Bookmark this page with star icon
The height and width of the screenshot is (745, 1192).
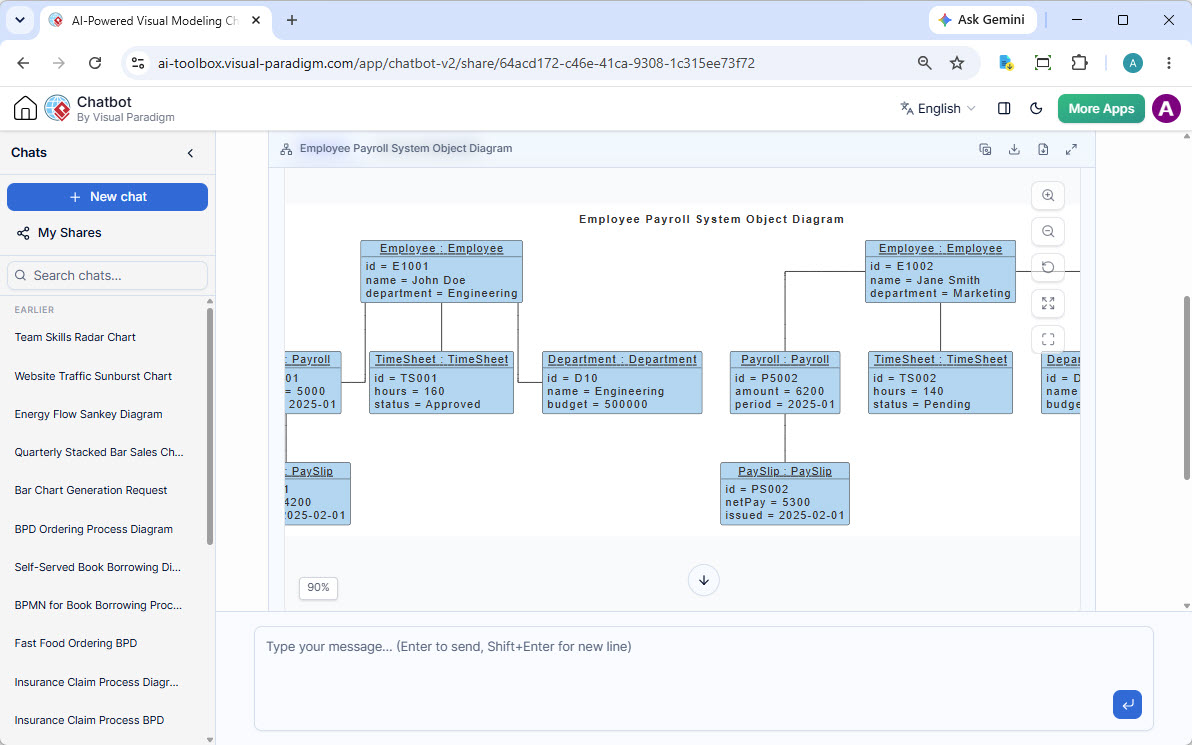pos(957,63)
